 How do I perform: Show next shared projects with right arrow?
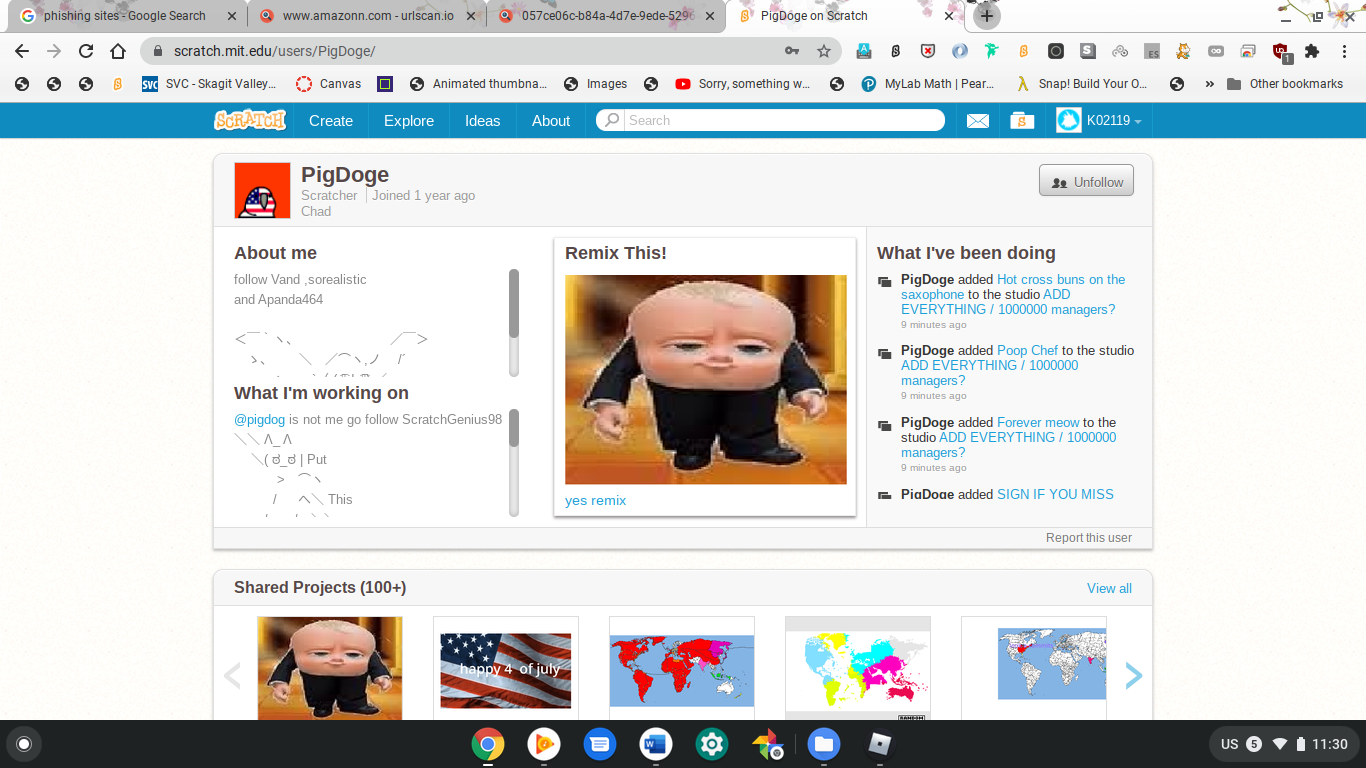(1133, 676)
